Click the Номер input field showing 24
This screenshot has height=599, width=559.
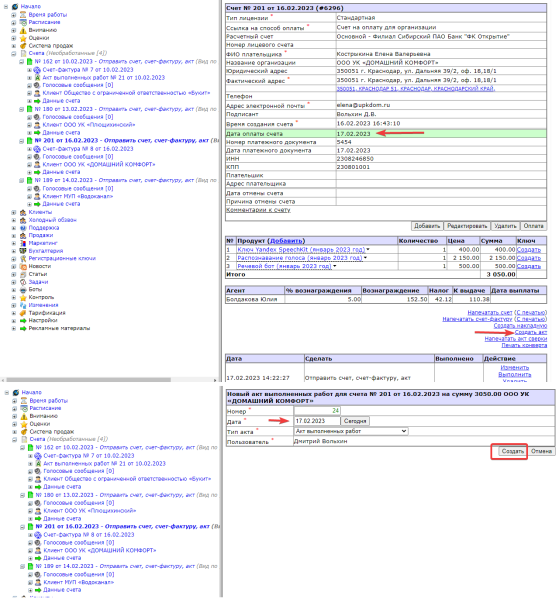pyautogui.click(x=317, y=411)
